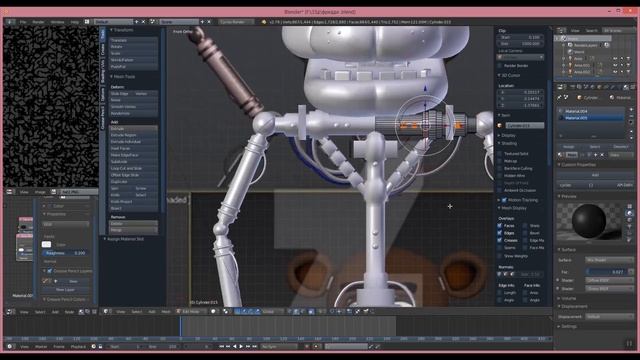Add new screen layout with plus icon
Screen dimensions: 640x360
coord(137,22)
